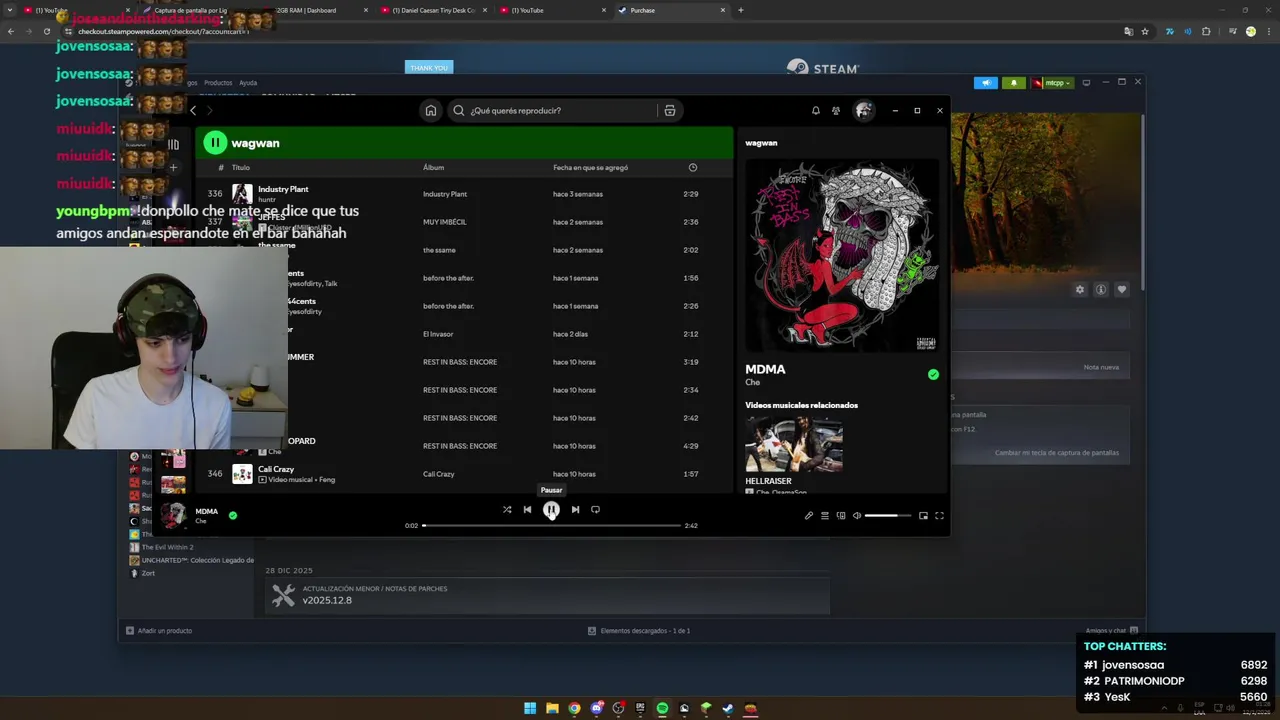This screenshot has width=1280, height=720.
Task: Sort playlist by the Título column
Action: click(x=241, y=168)
